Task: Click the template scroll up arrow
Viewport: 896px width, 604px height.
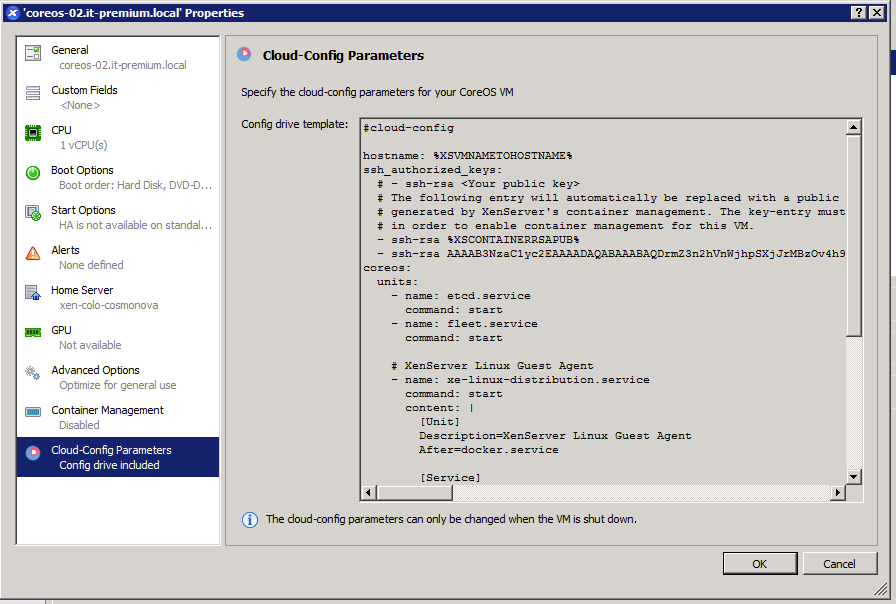Action: click(x=854, y=127)
